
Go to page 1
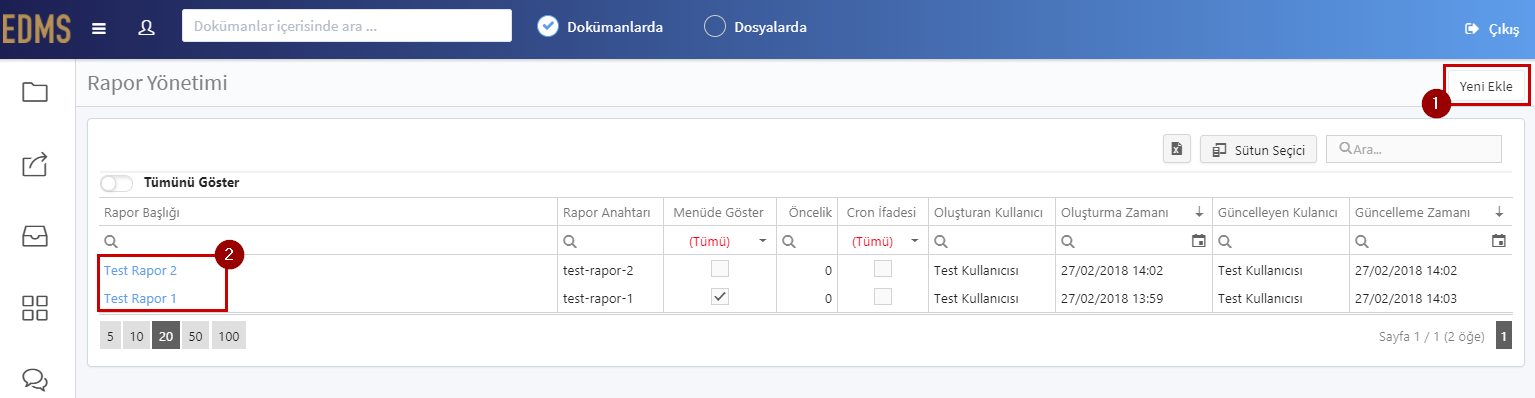coord(1504,336)
